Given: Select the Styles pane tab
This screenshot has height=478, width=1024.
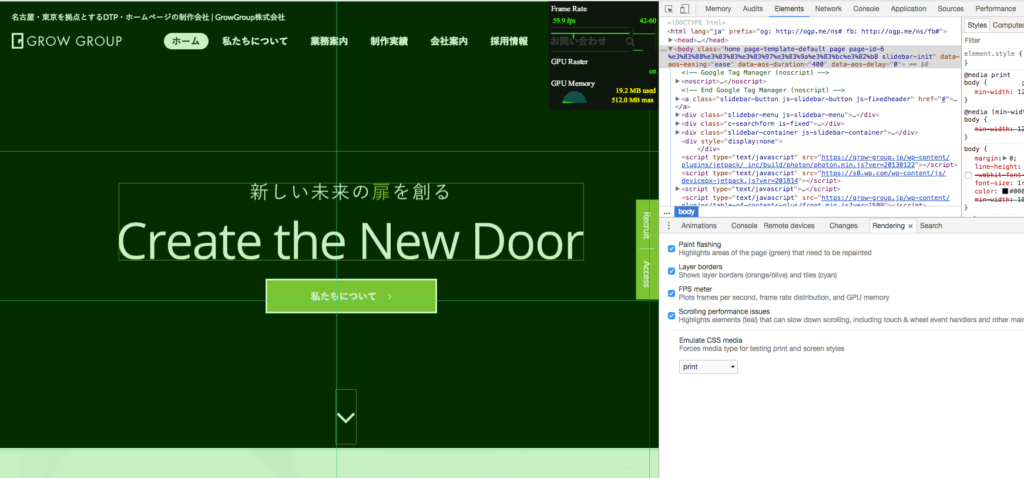Looking at the screenshot, I should point(976,25).
